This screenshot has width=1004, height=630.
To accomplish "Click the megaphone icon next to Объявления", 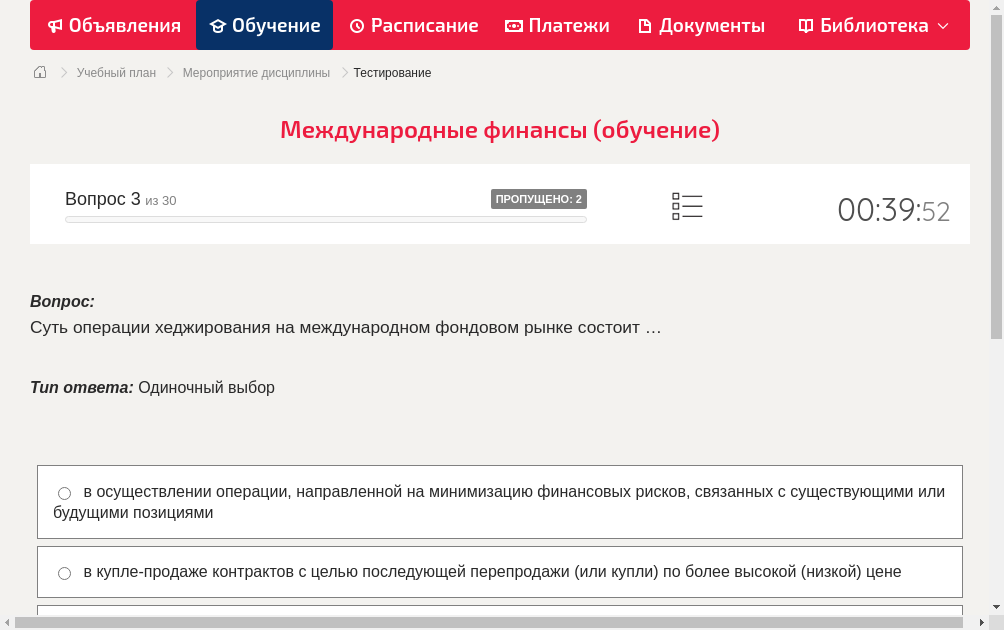I will (x=55, y=26).
